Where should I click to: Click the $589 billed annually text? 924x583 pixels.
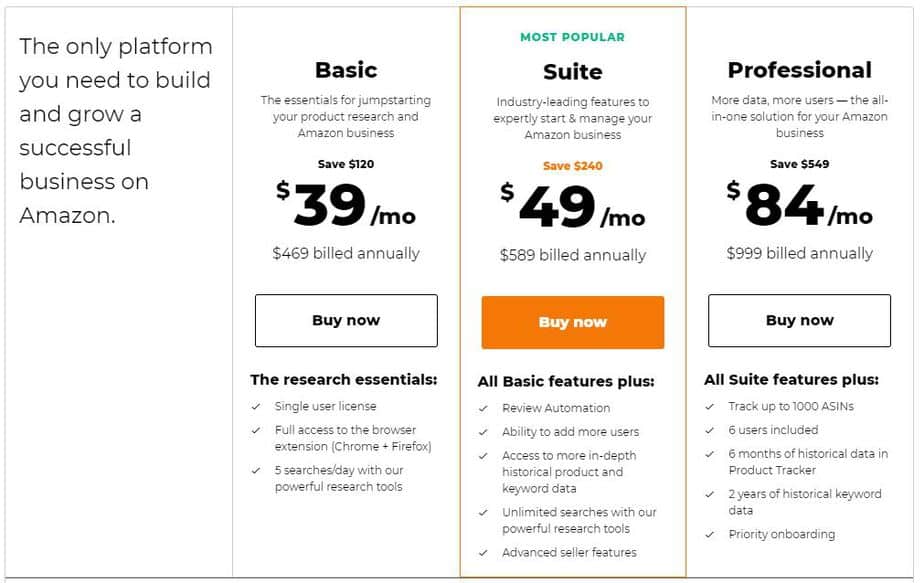572,255
